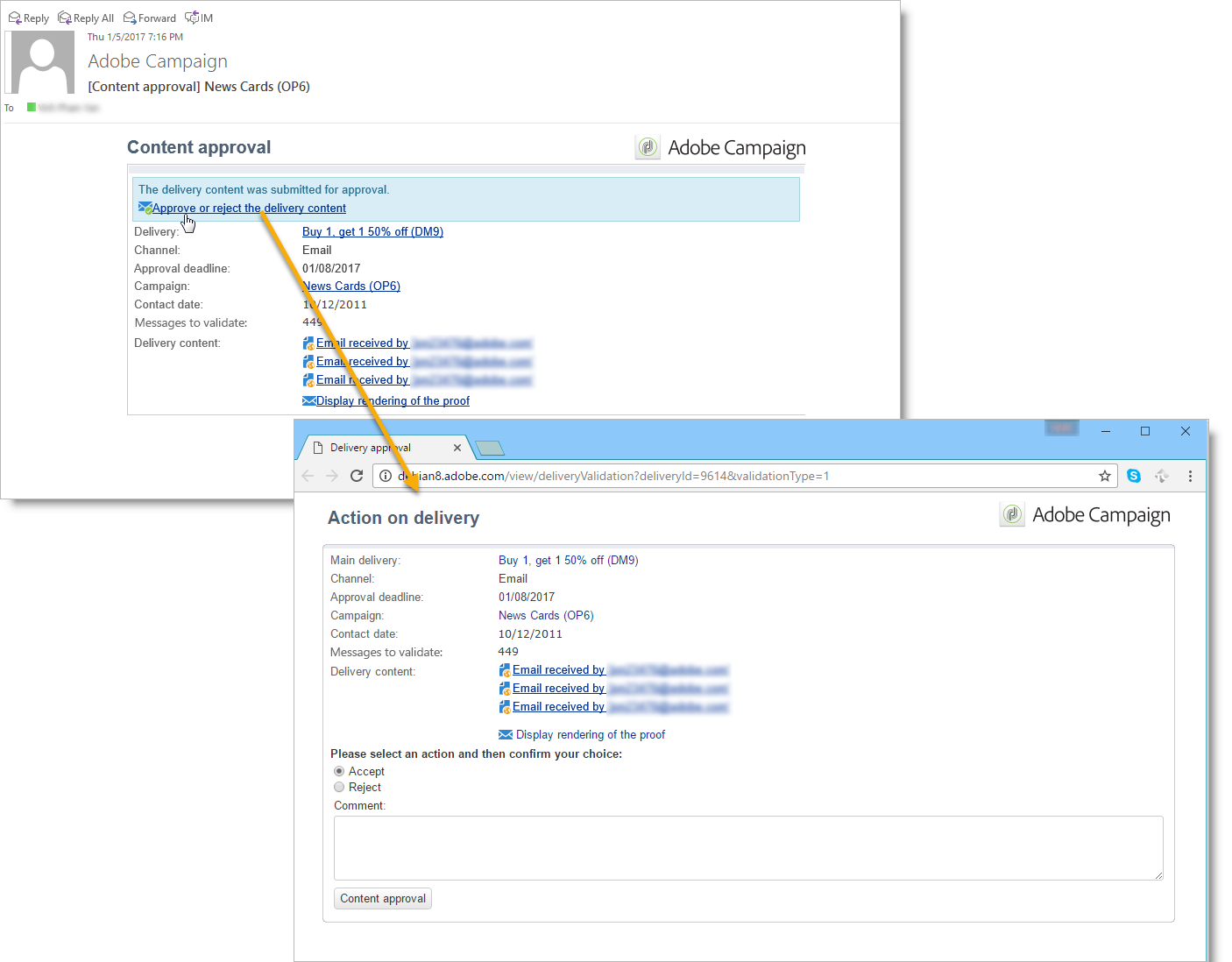
Task: Click the Adobe Campaign logo on the web page
Action: pos(1085,514)
